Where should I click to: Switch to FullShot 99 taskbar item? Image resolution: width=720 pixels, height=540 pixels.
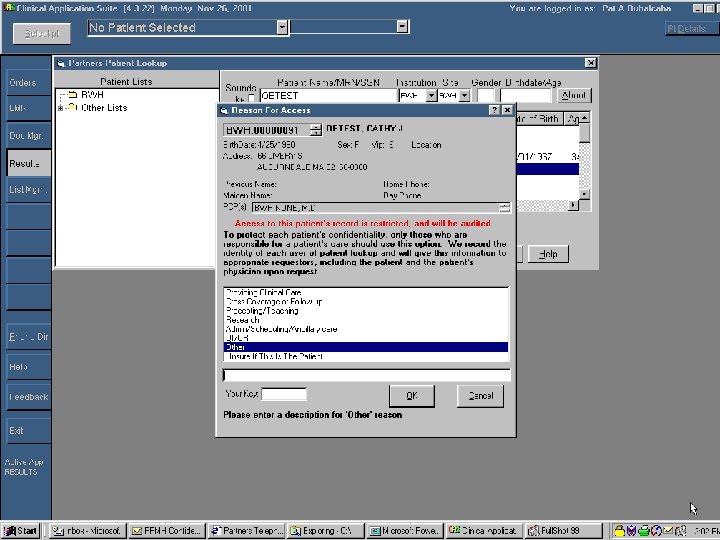(564, 531)
